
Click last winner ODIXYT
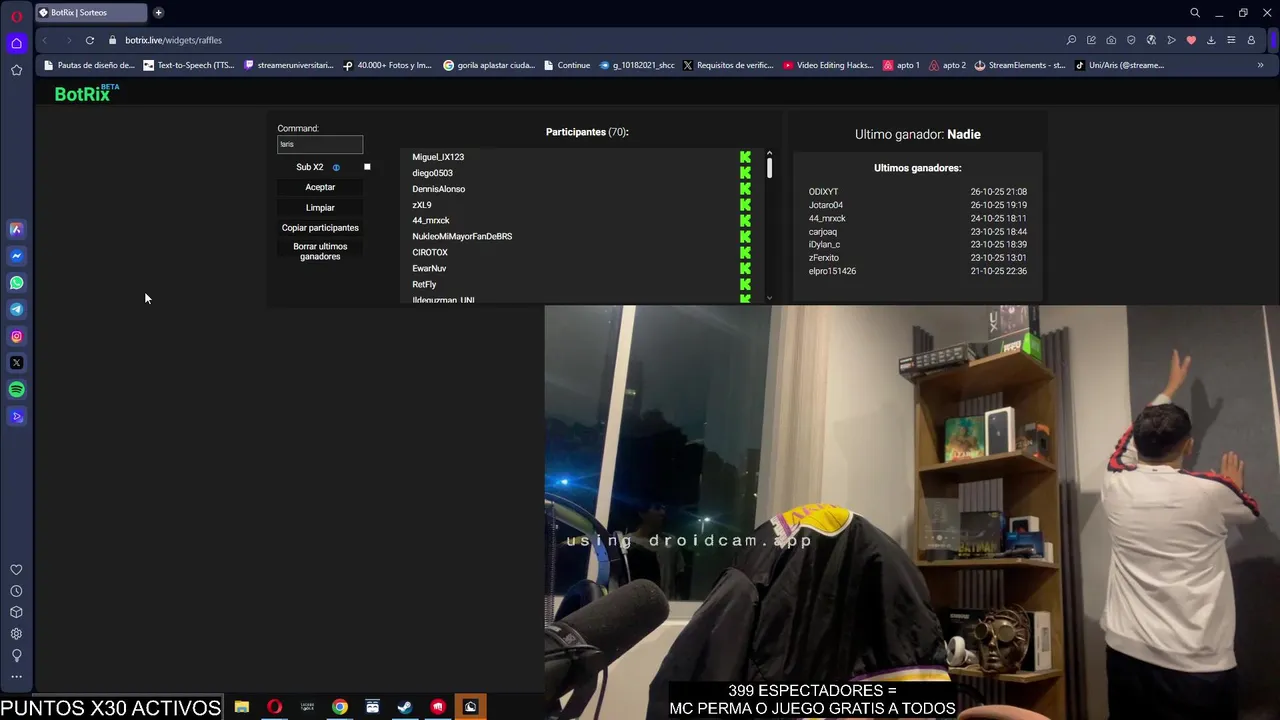pos(824,192)
